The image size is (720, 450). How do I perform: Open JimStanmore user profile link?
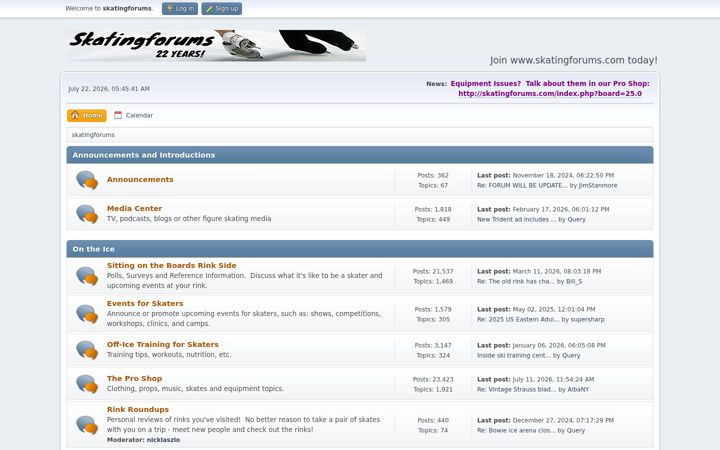tap(598, 186)
